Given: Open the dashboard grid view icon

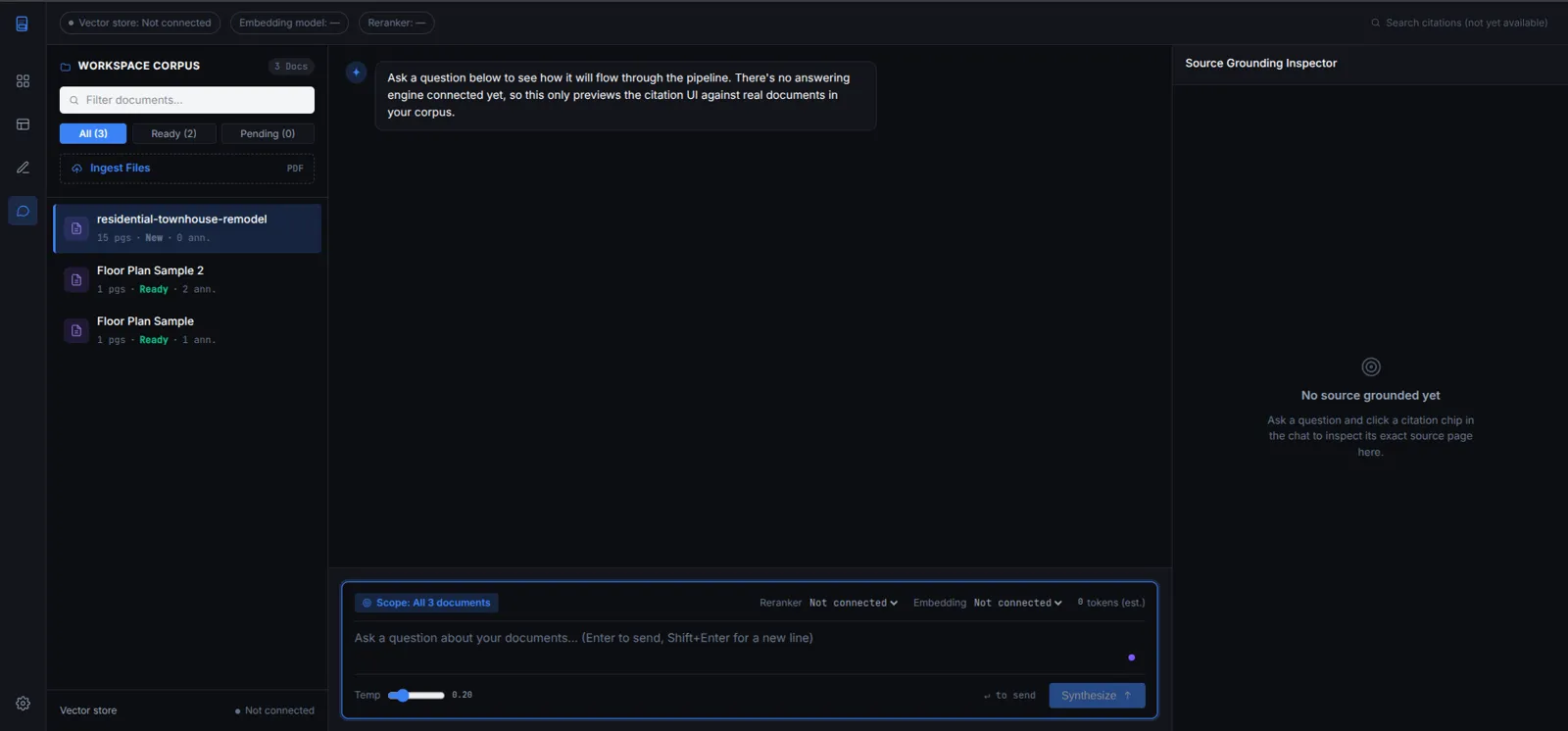Looking at the screenshot, I should tap(23, 81).
